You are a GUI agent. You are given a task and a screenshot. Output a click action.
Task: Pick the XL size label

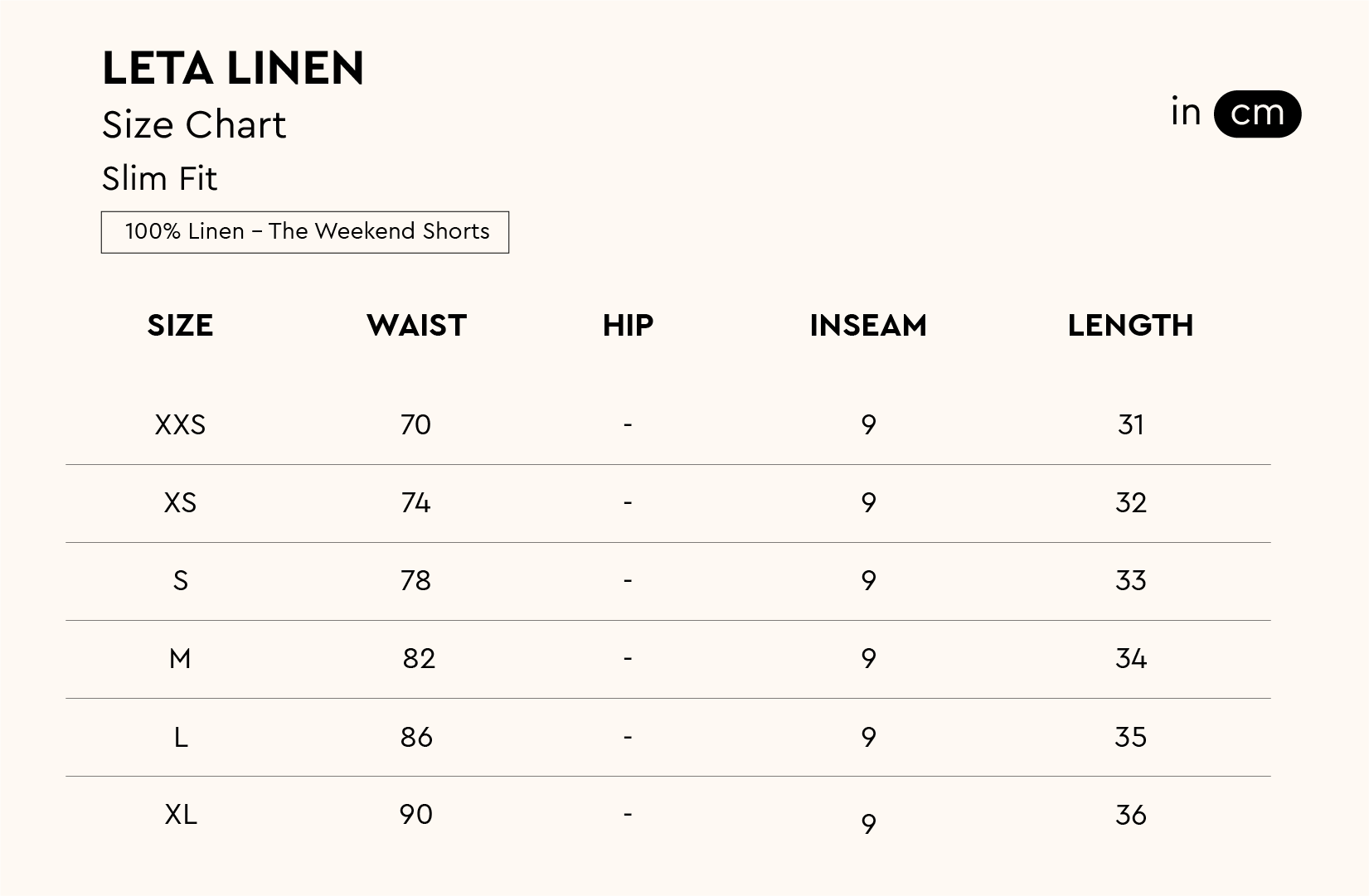[180, 815]
